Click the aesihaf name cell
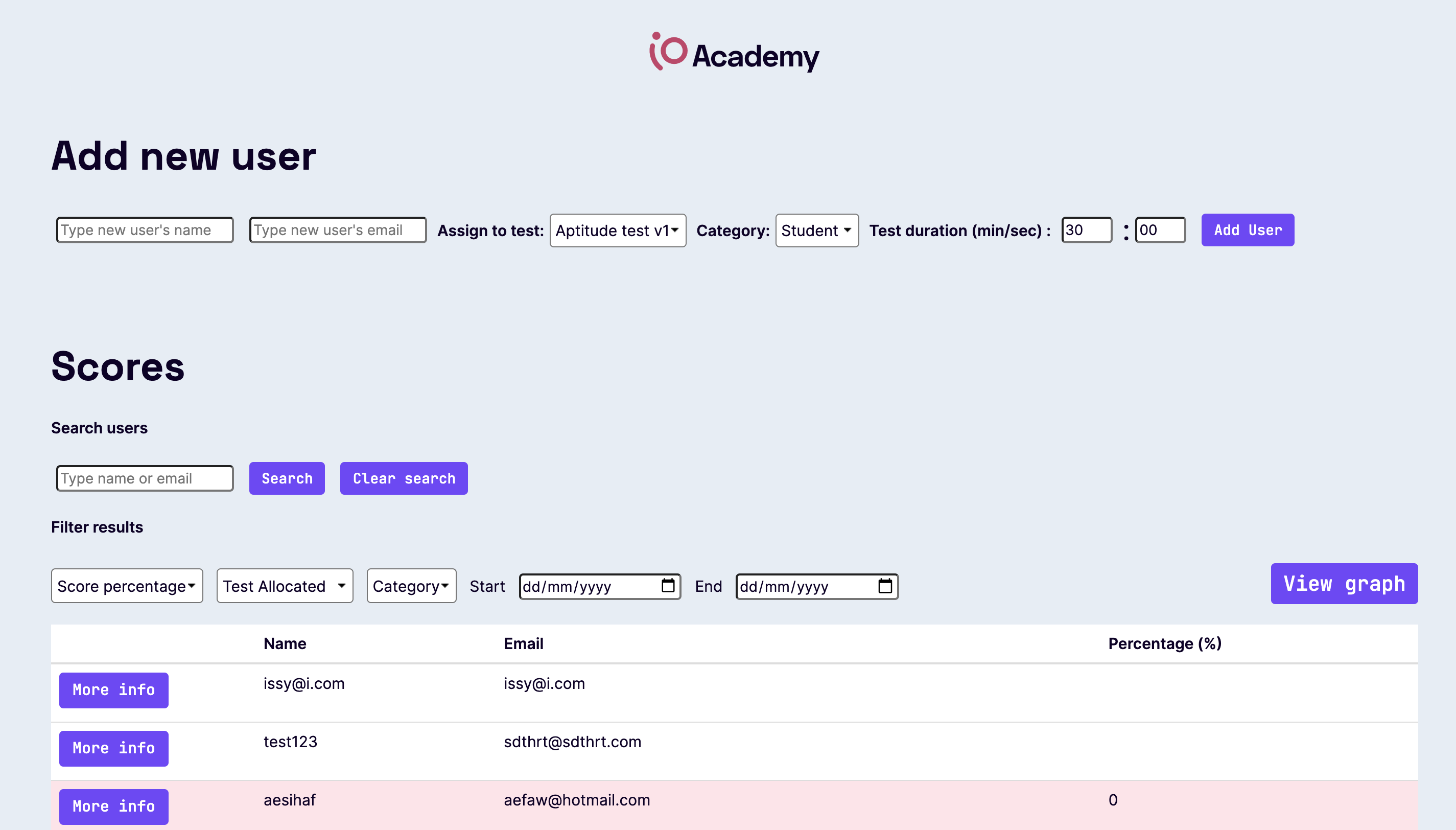Screen dimensions: 1456x830 click(x=289, y=800)
